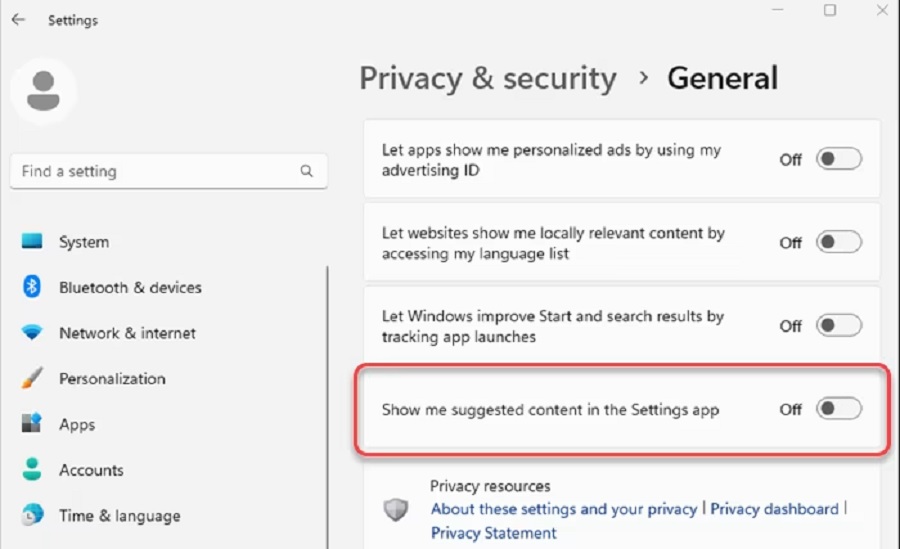Click the Find a setting search box
The width and height of the screenshot is (900, 549).
pos(168,171)
